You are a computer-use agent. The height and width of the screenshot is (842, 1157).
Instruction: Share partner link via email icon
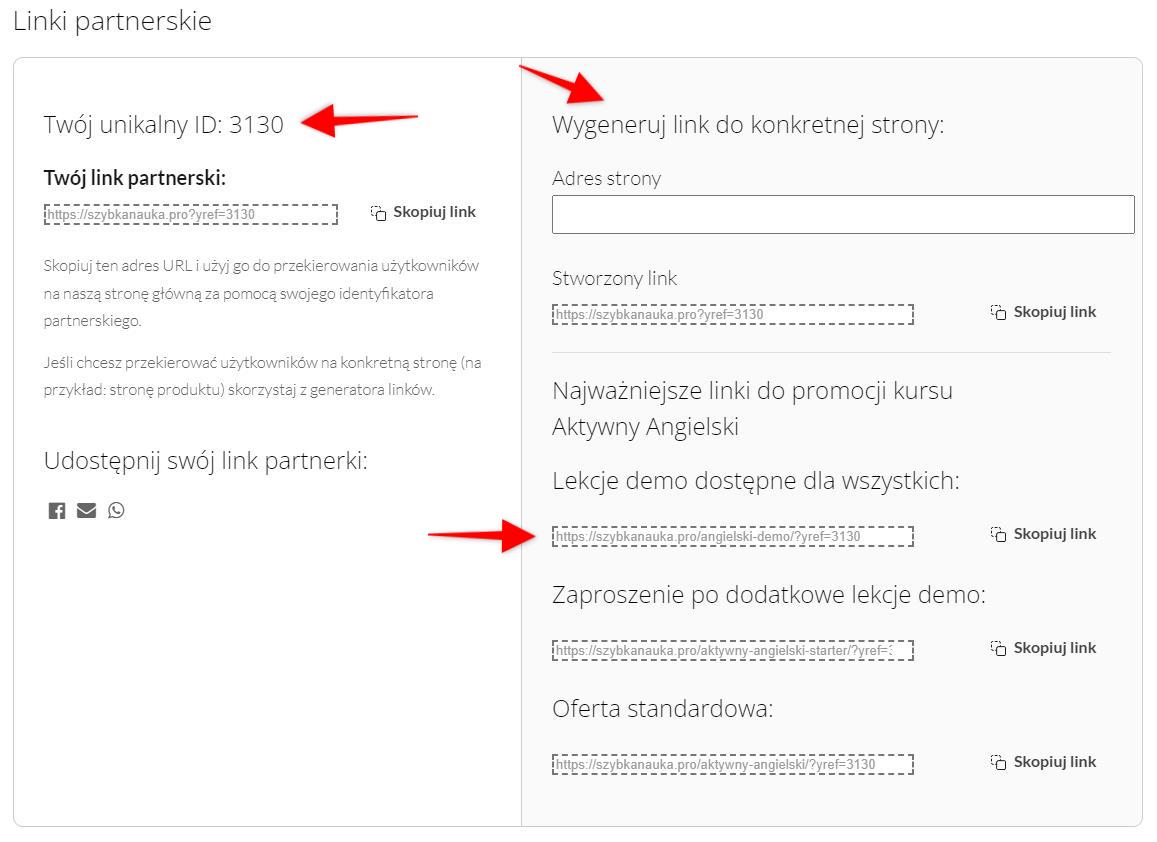coord(87,511)
